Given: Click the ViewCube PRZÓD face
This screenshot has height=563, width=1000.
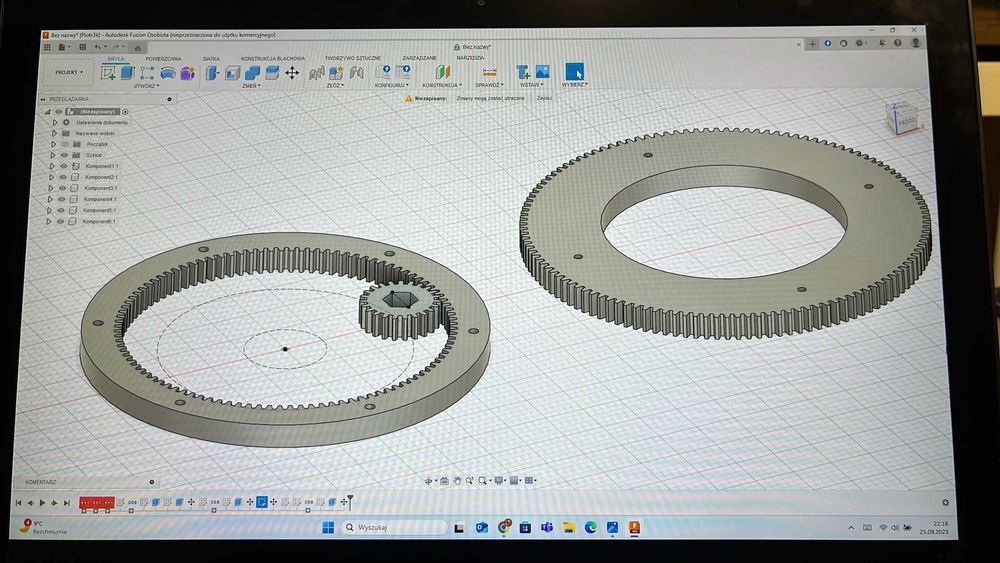Looking at the screenshot, I should coord(905,120).
